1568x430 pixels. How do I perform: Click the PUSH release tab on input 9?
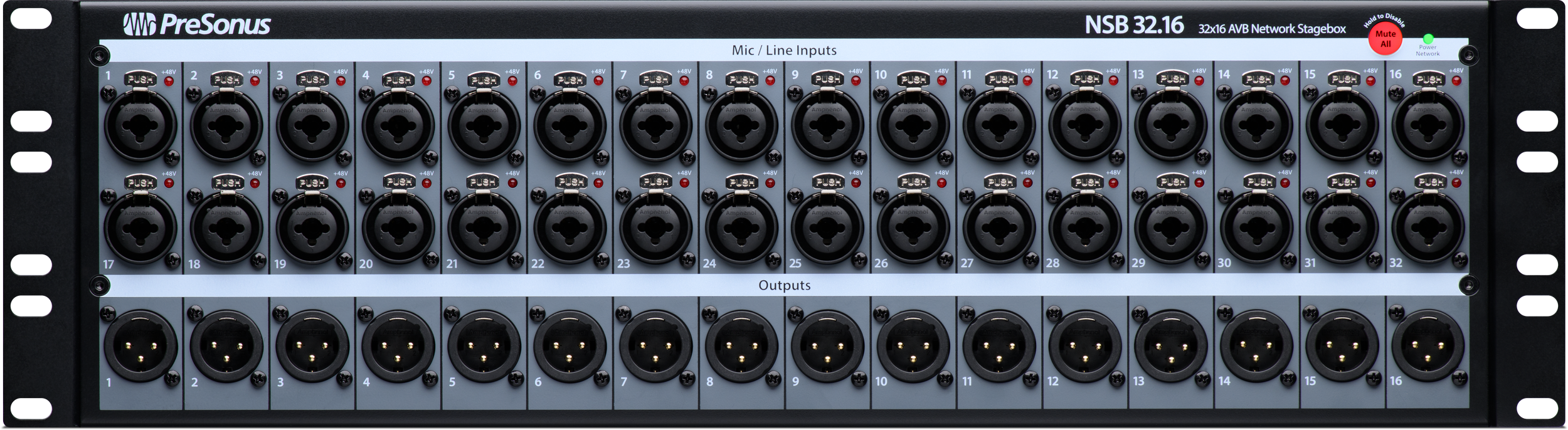pos(827,79)
